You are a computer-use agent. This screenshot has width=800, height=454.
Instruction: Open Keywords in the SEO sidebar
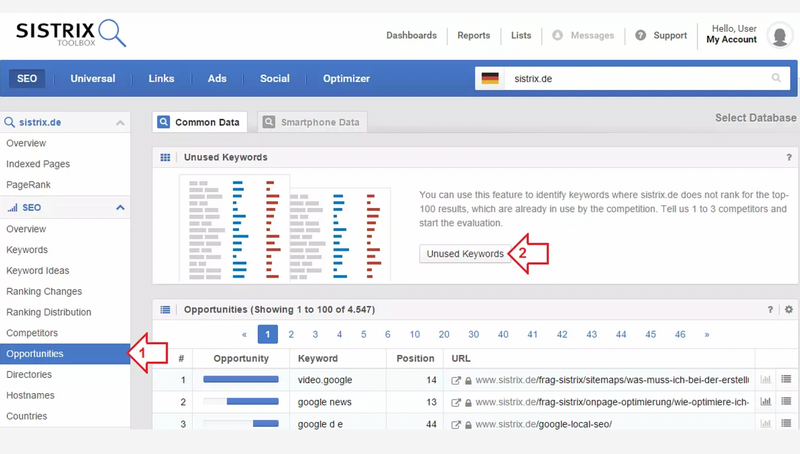(27, 249)
